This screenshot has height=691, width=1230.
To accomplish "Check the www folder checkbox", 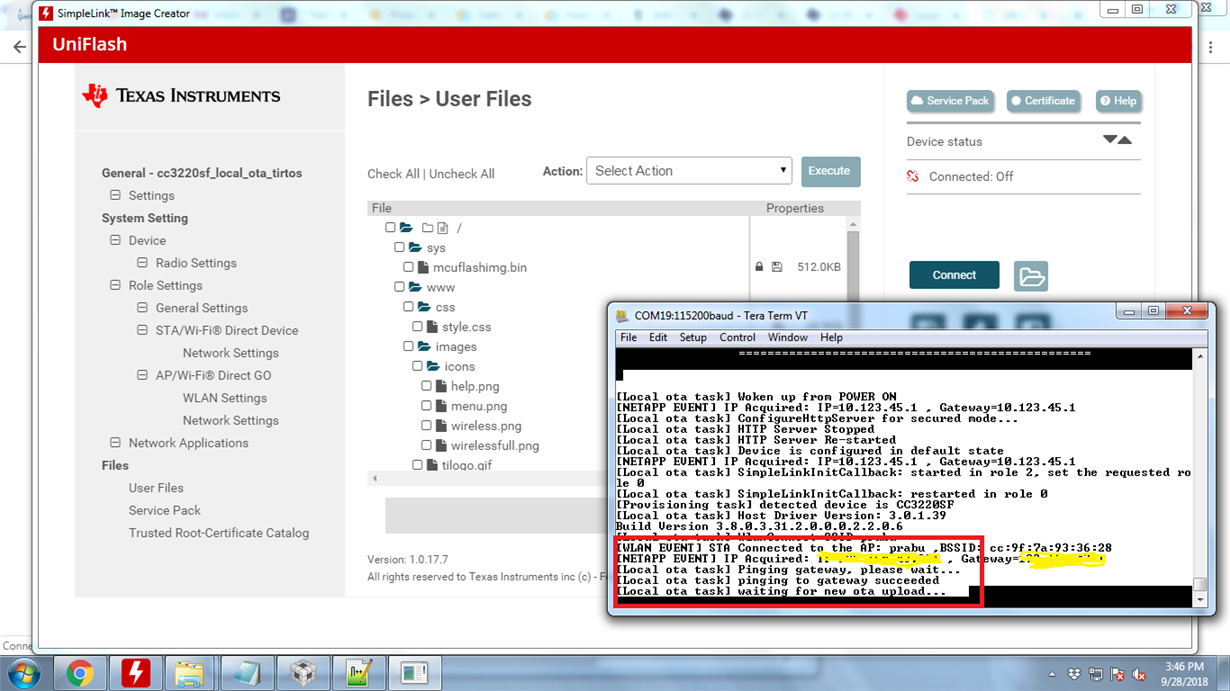I will pos(399,287).
